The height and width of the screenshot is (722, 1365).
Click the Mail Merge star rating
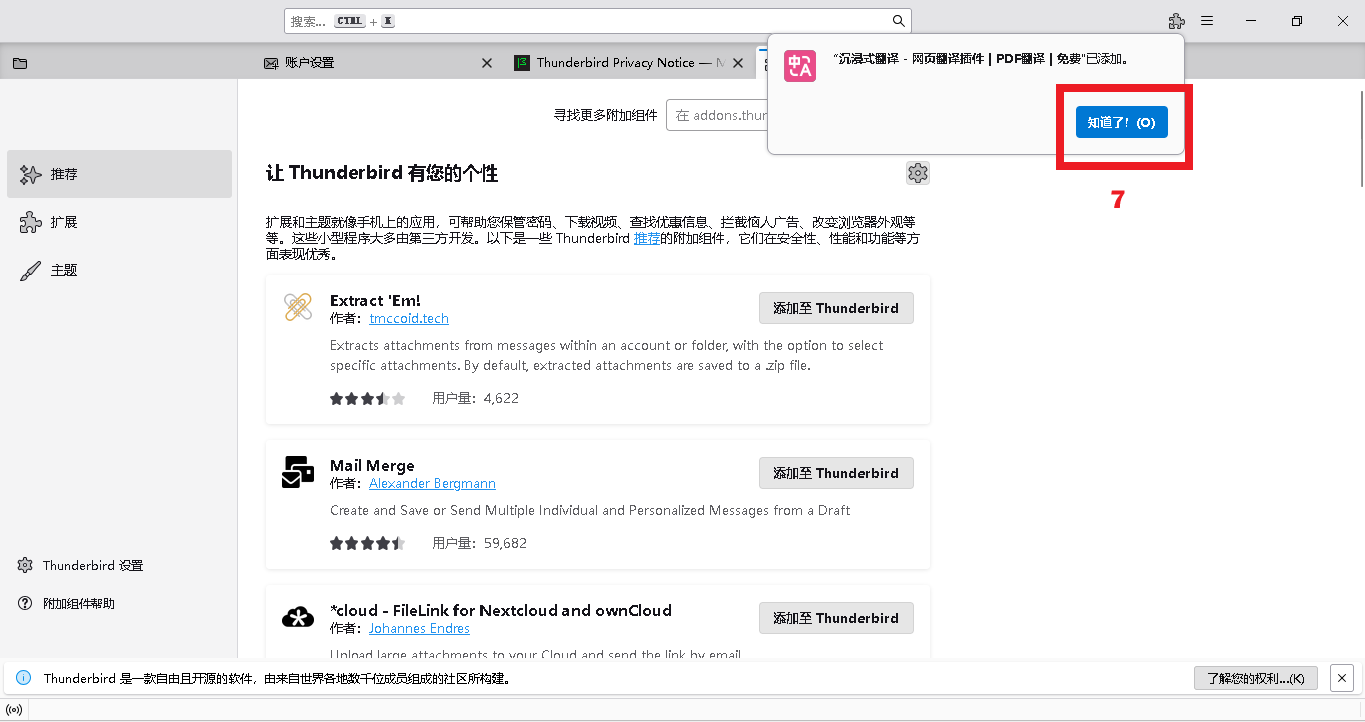pos(367,543)
